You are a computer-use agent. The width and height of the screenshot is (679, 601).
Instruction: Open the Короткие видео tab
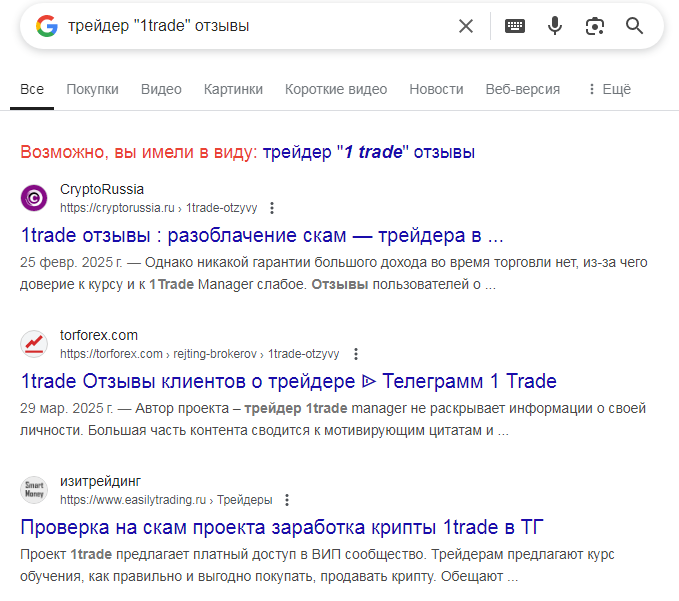(x=336, y=89)
